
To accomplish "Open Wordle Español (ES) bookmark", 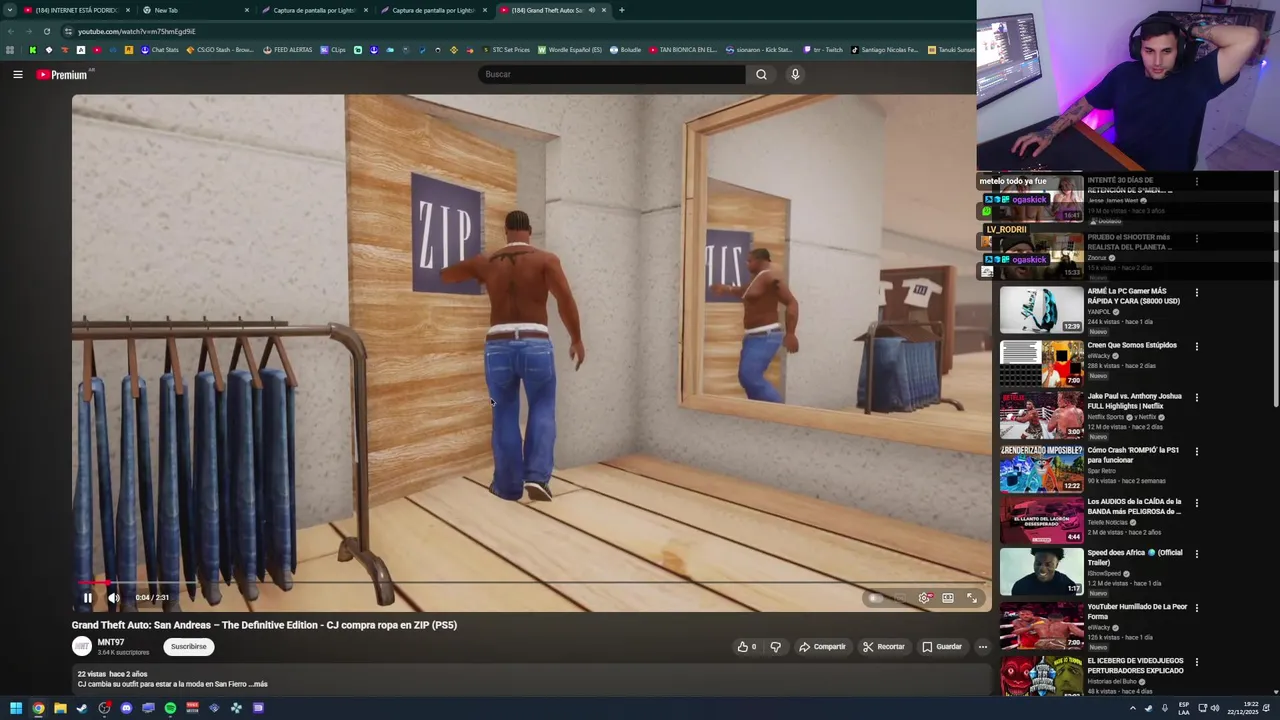I will pyautogui.click(x=570, y=50).
